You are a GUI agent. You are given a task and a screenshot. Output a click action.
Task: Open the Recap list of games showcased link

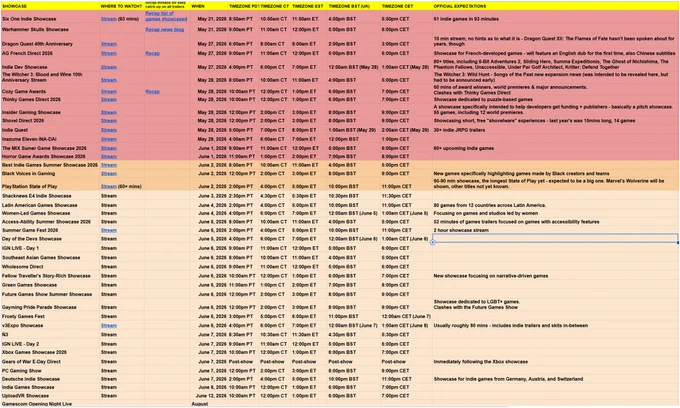[166, 16]
